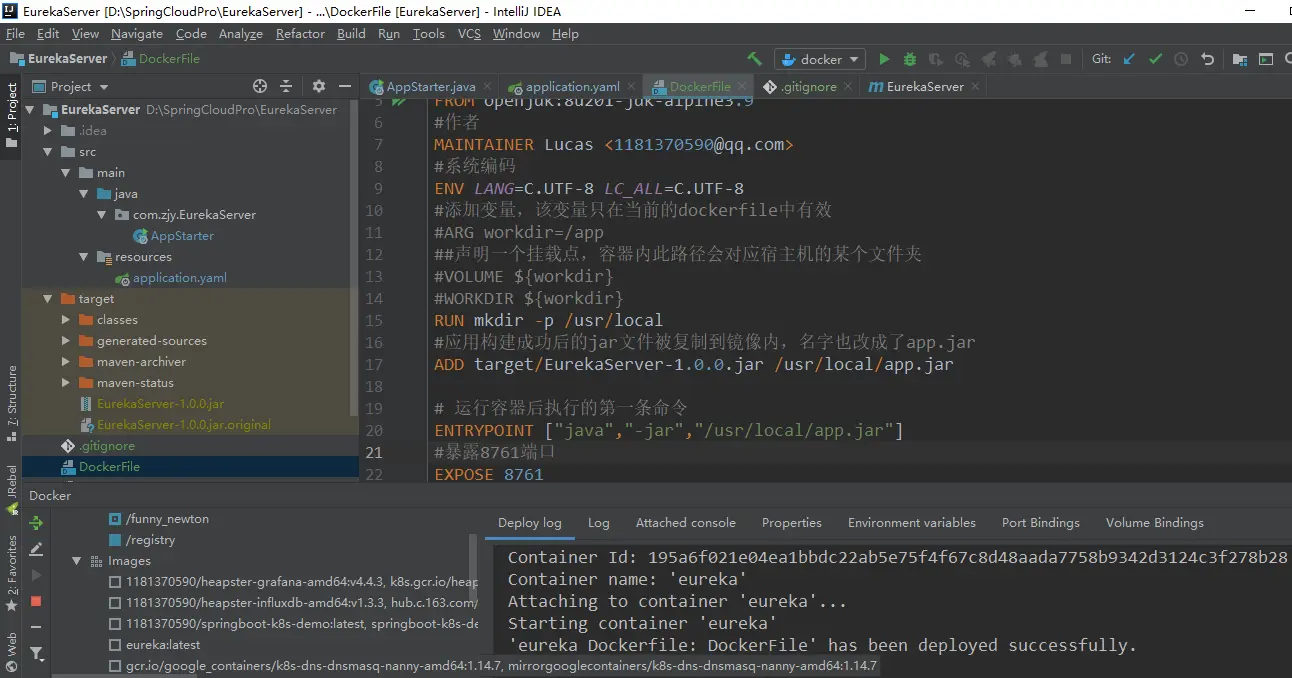Open the Project Structure icon

click(1240, 59)
